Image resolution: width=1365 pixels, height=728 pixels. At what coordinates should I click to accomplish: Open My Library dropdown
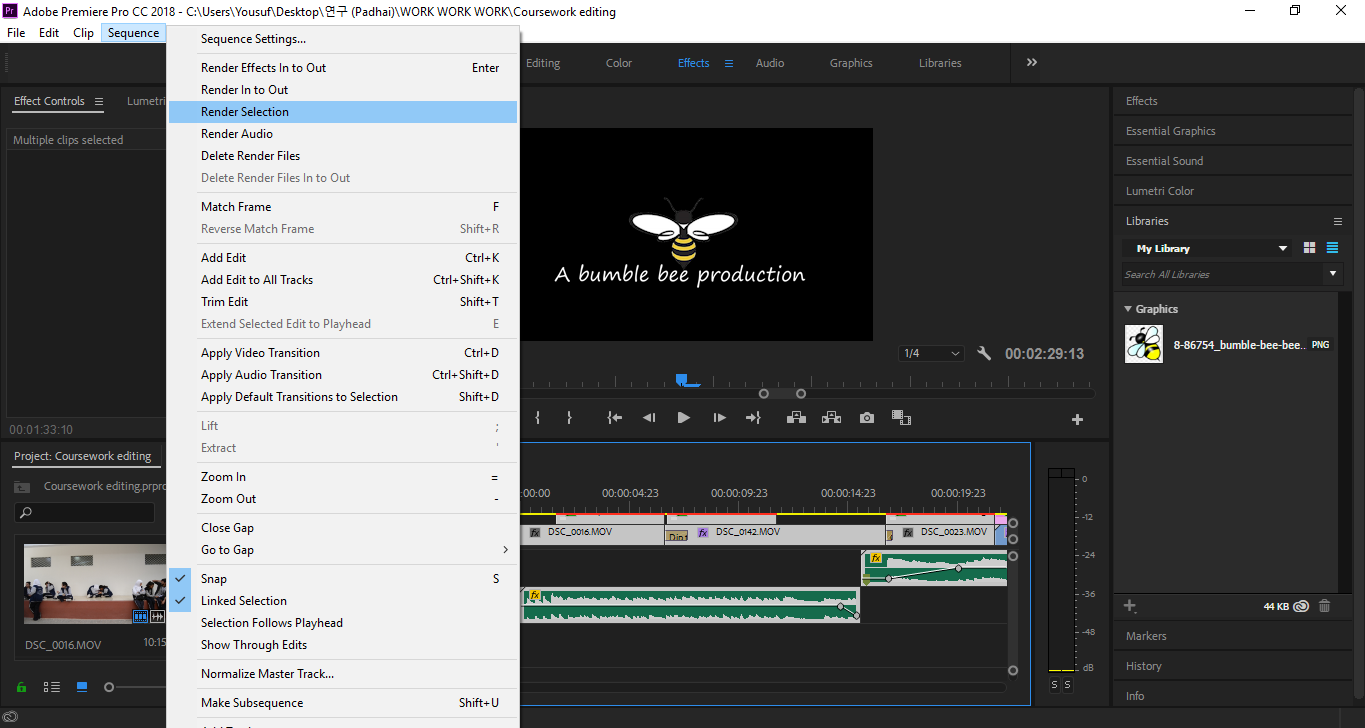[1207, 248]
